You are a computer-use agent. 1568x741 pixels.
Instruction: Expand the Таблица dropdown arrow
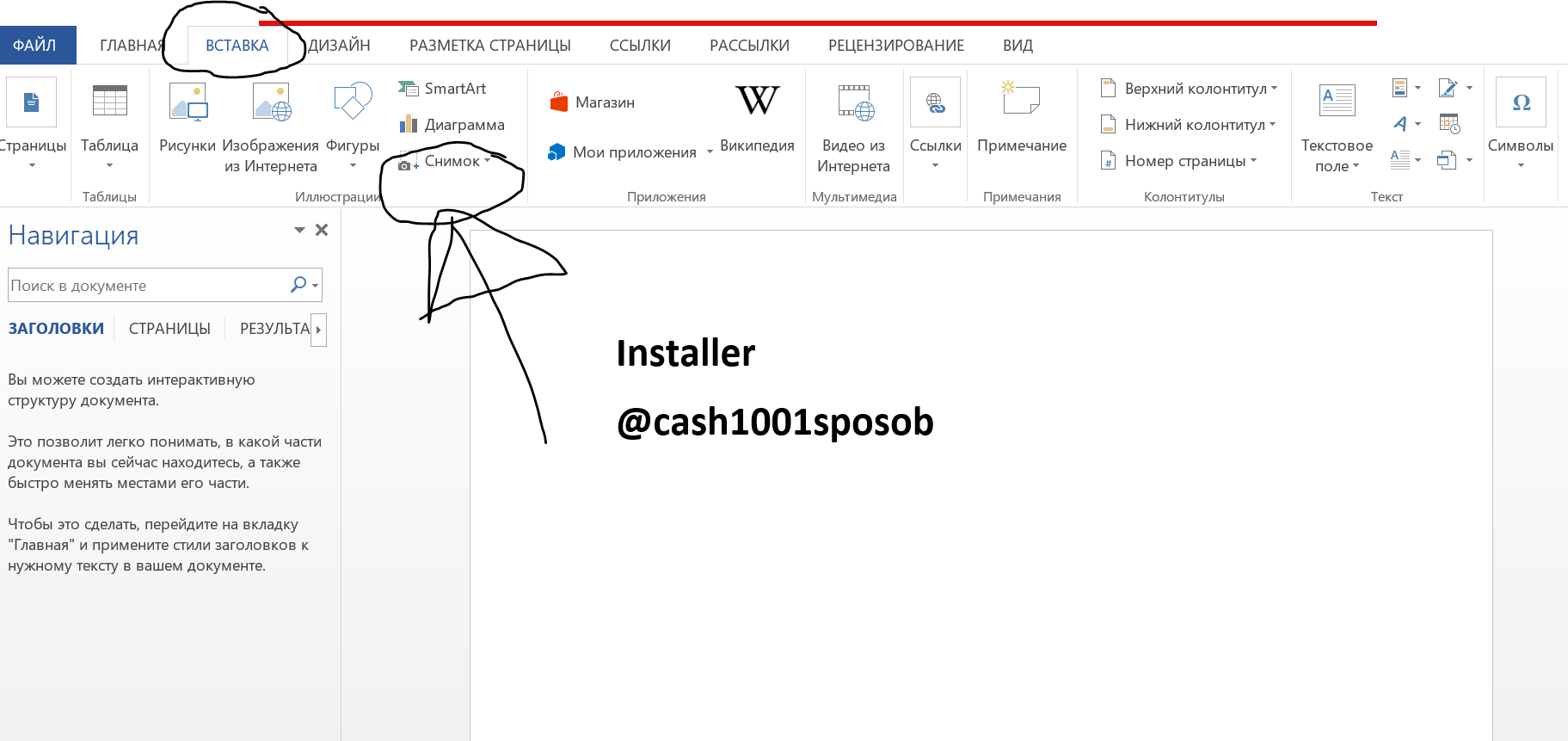tap(109, 165)
